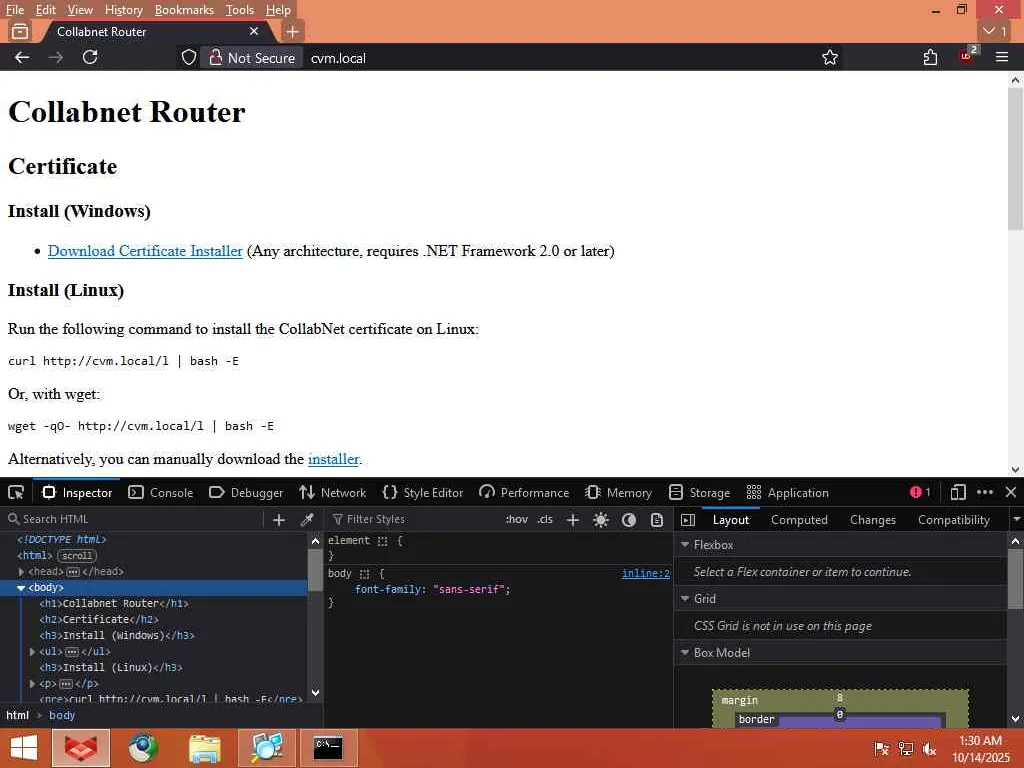Bookmark this page with the star

[830, 57]
